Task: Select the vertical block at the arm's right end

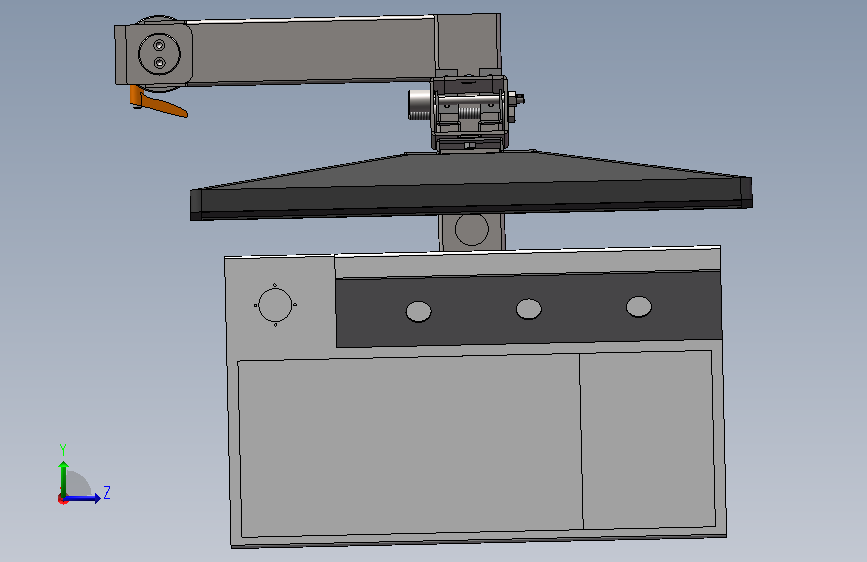Action: click(x=468, y=43)
